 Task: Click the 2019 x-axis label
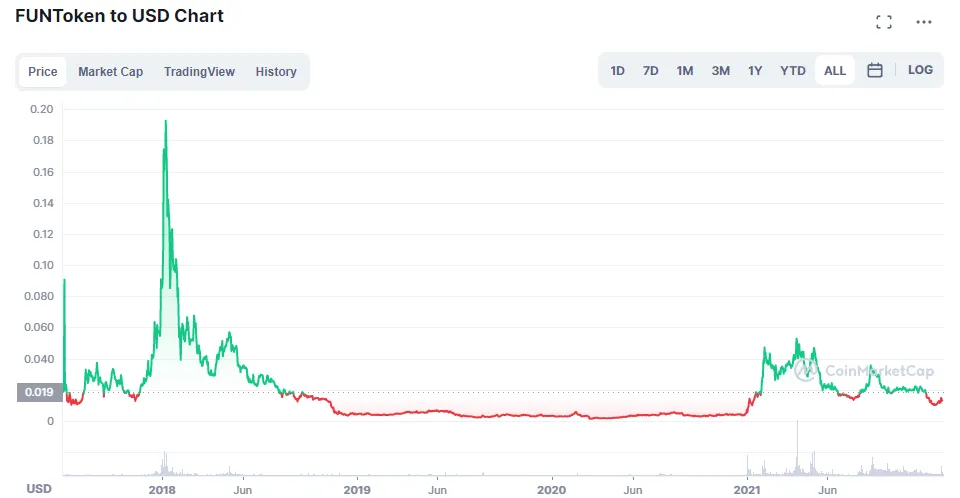point(357,489)
